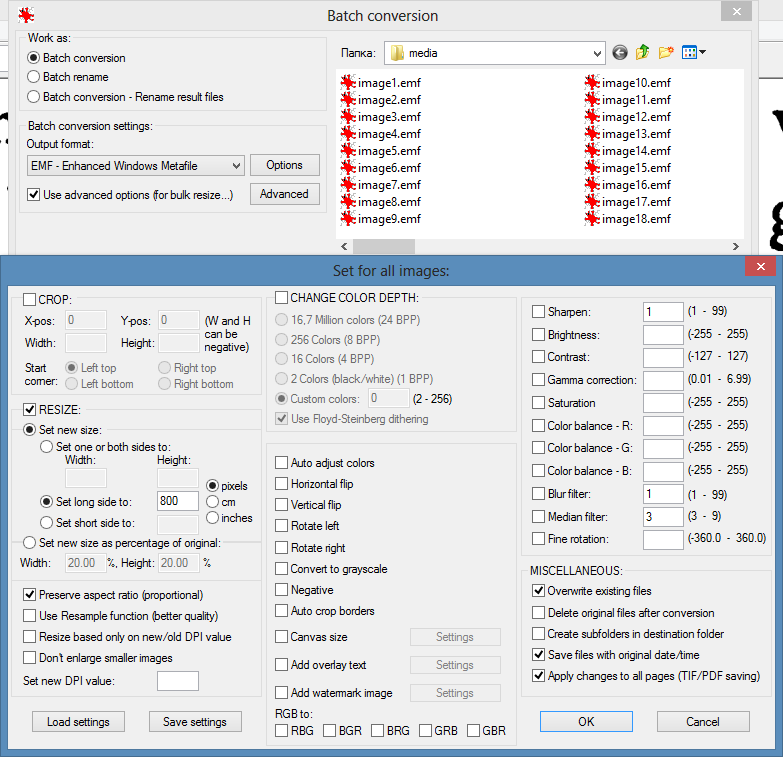
Task: Click the file list horizontal scrollbar thumb
Action: coord(384,246)
